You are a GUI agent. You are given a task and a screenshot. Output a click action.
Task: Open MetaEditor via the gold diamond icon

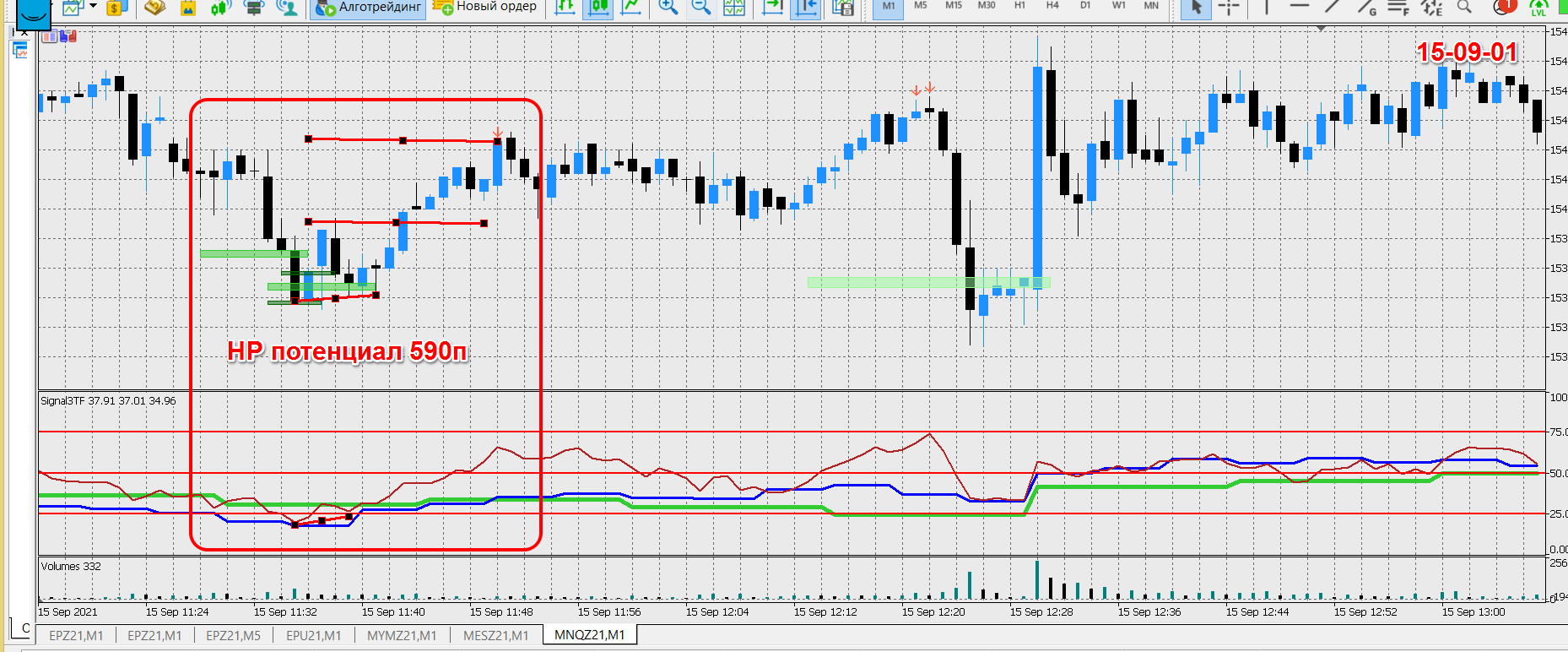[154, 7]
